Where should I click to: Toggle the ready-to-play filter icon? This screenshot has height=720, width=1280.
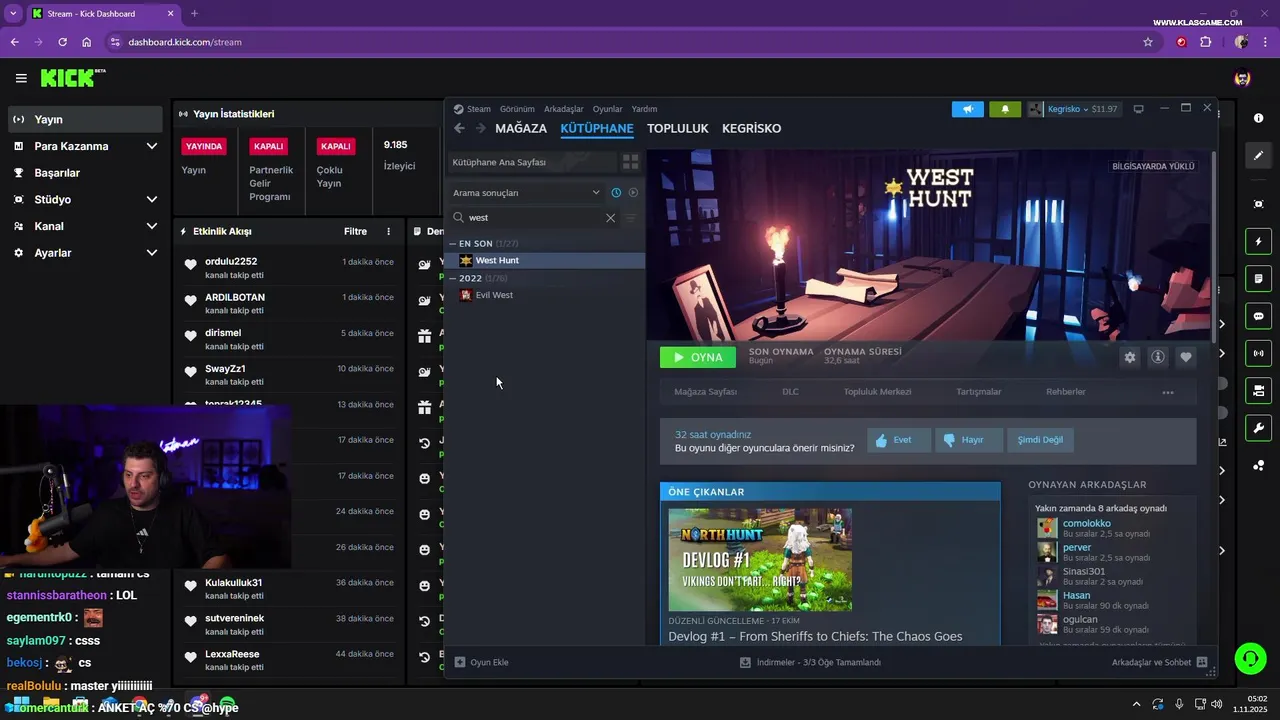click(633, 192)
